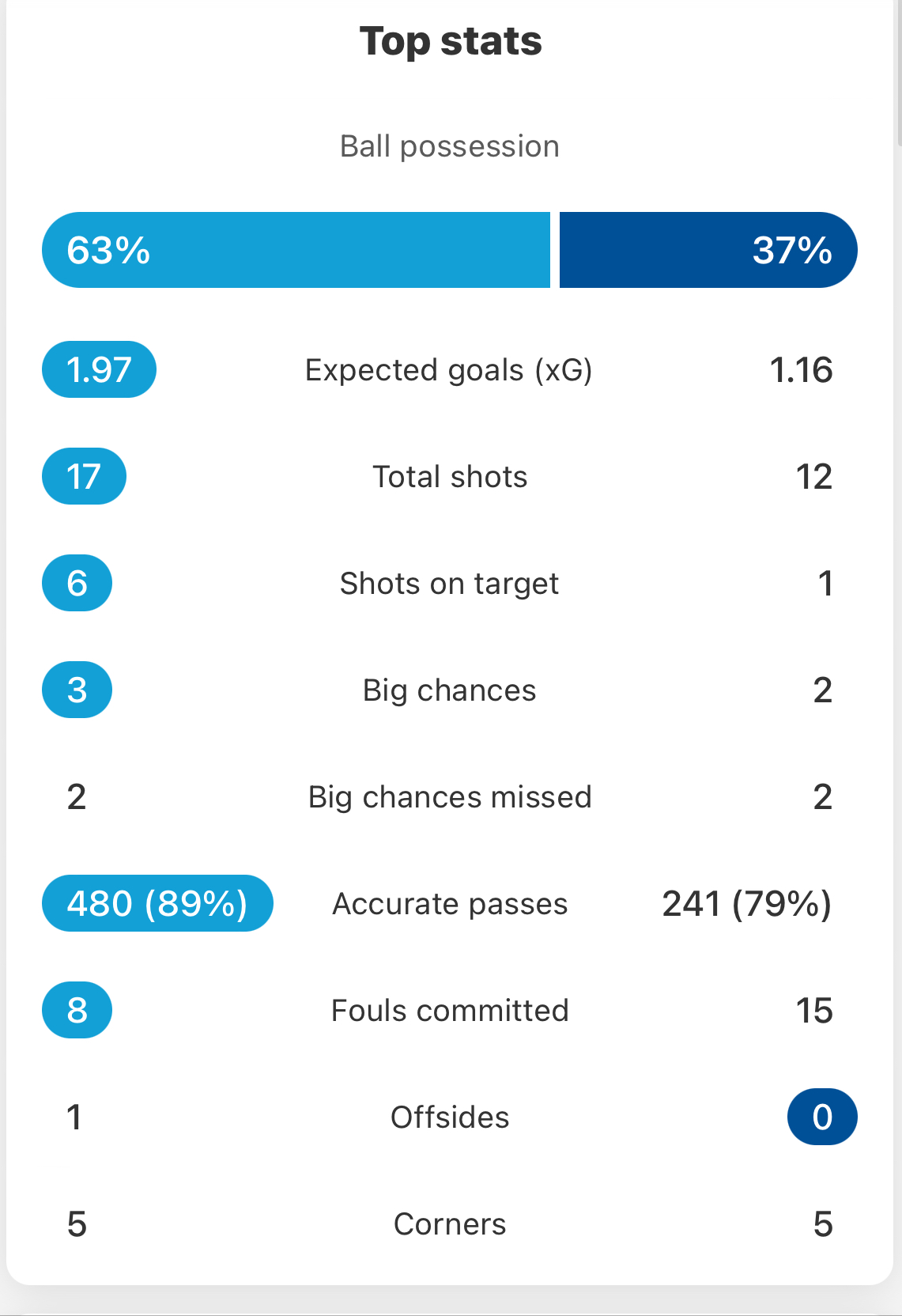Select the dark blue 0 offsides badge
Viewport: 902px width, 1316px height.
(x=822, y=1117)
